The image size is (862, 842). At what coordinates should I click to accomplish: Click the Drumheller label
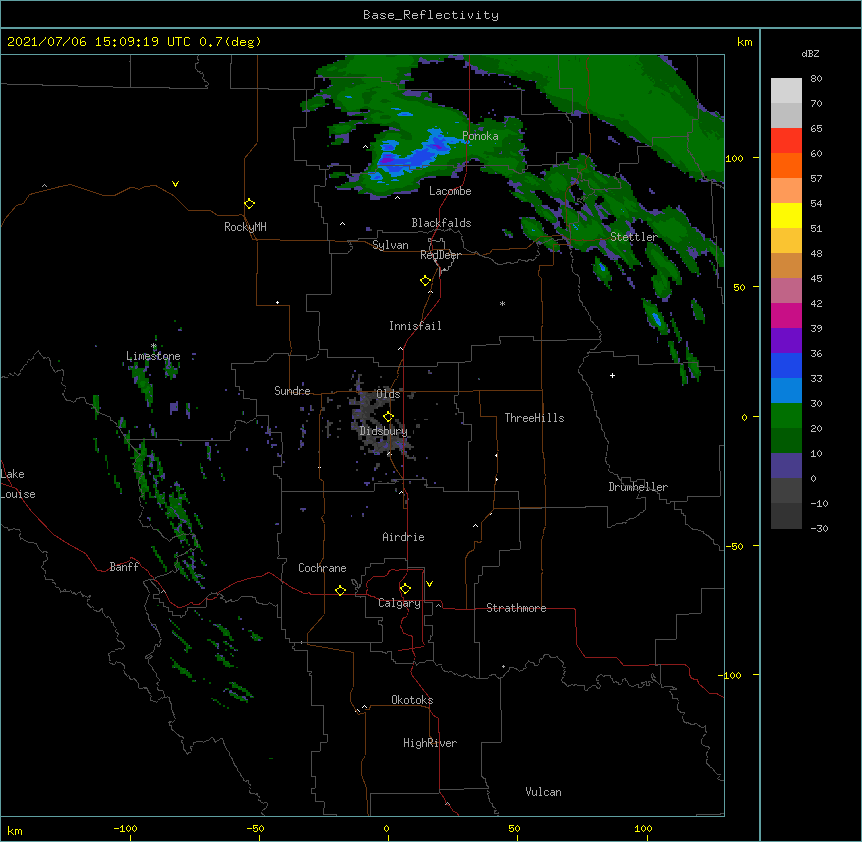[638, 487]
